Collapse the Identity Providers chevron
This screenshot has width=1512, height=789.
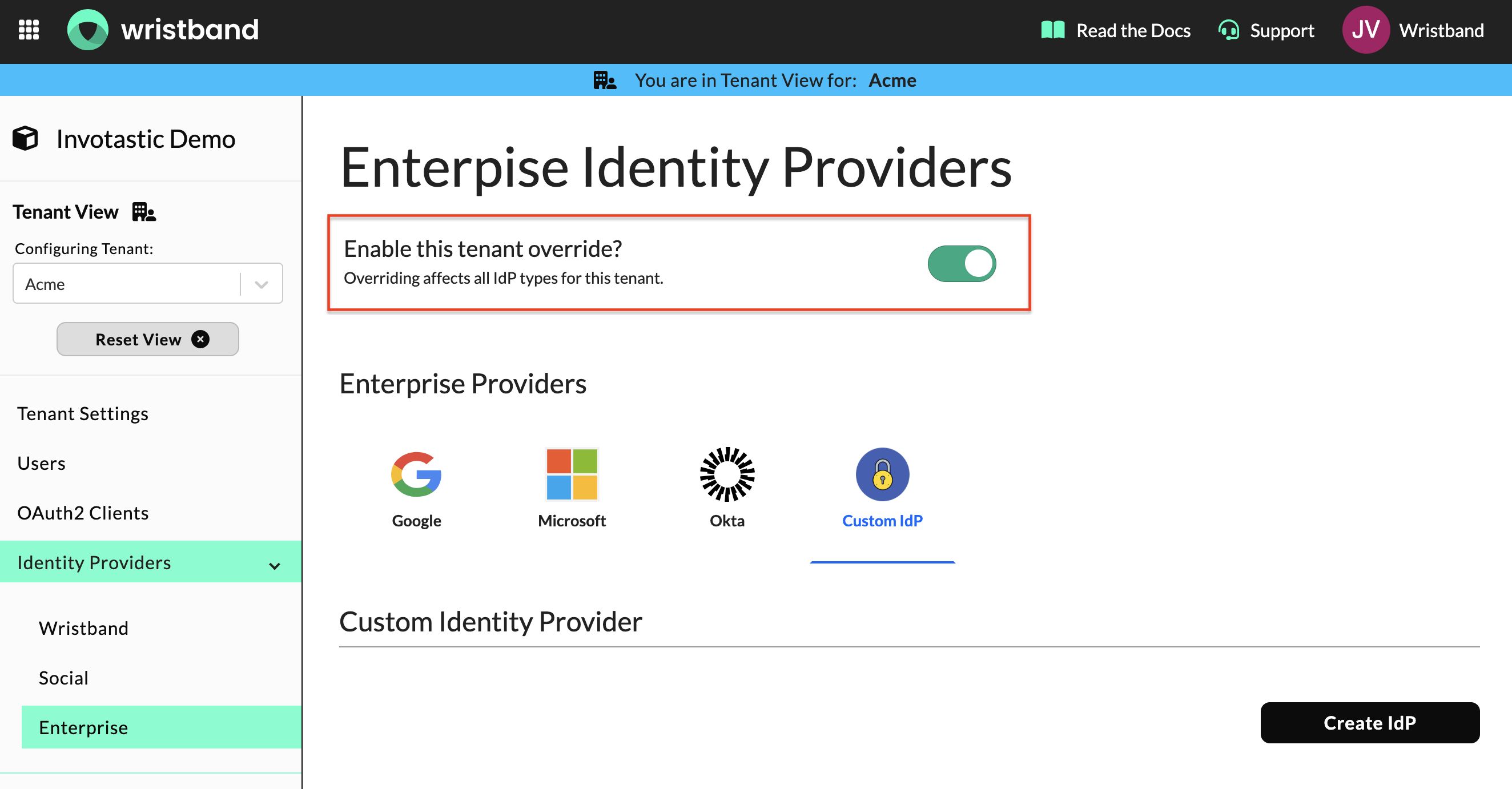[x=274, y=565]
